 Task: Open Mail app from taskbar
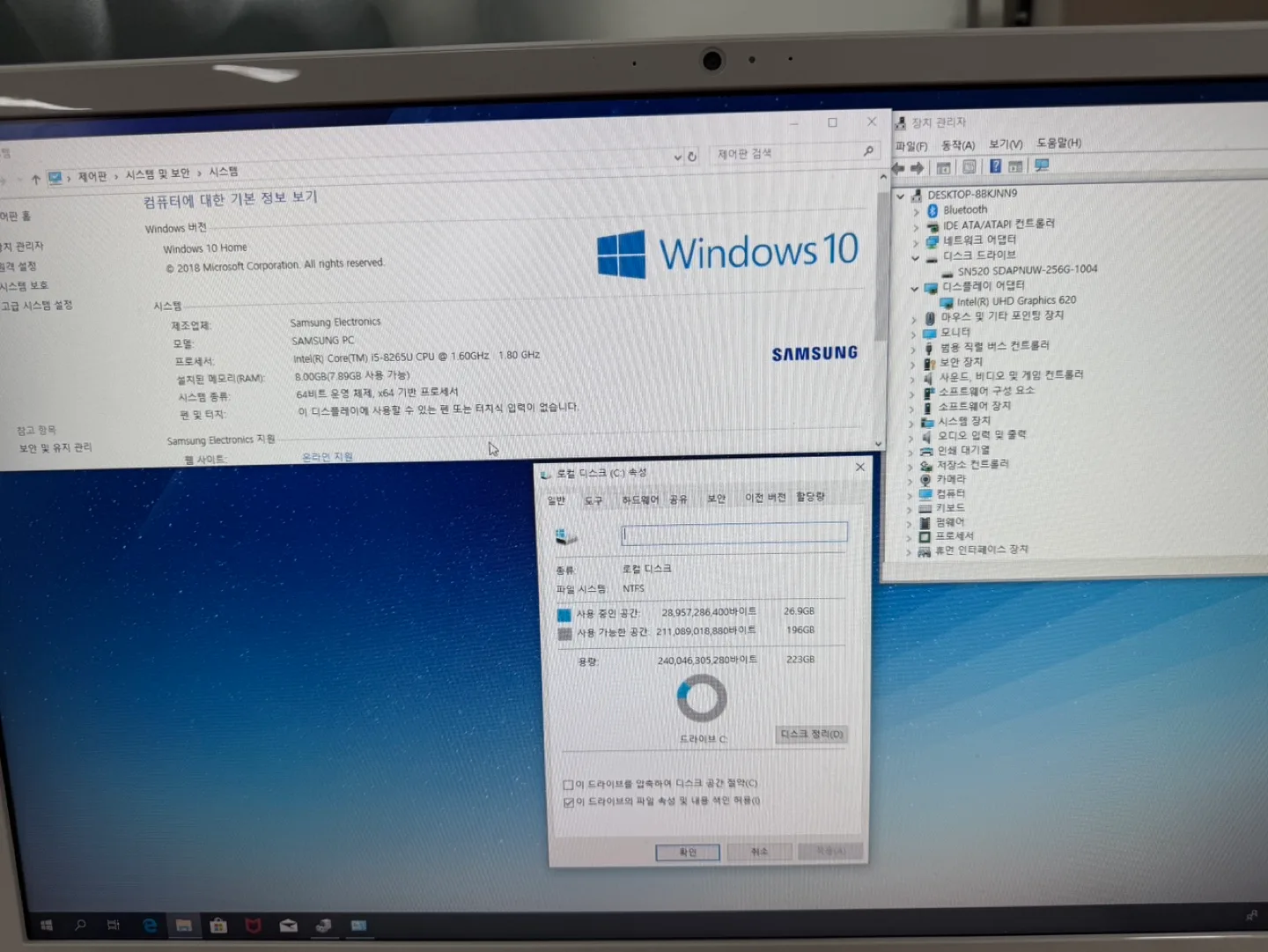288,926
